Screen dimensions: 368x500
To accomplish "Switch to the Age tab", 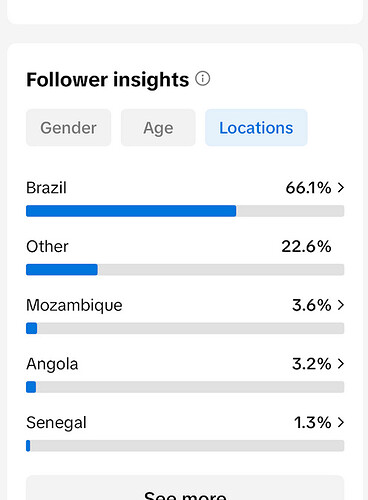I will pos(158,128).
